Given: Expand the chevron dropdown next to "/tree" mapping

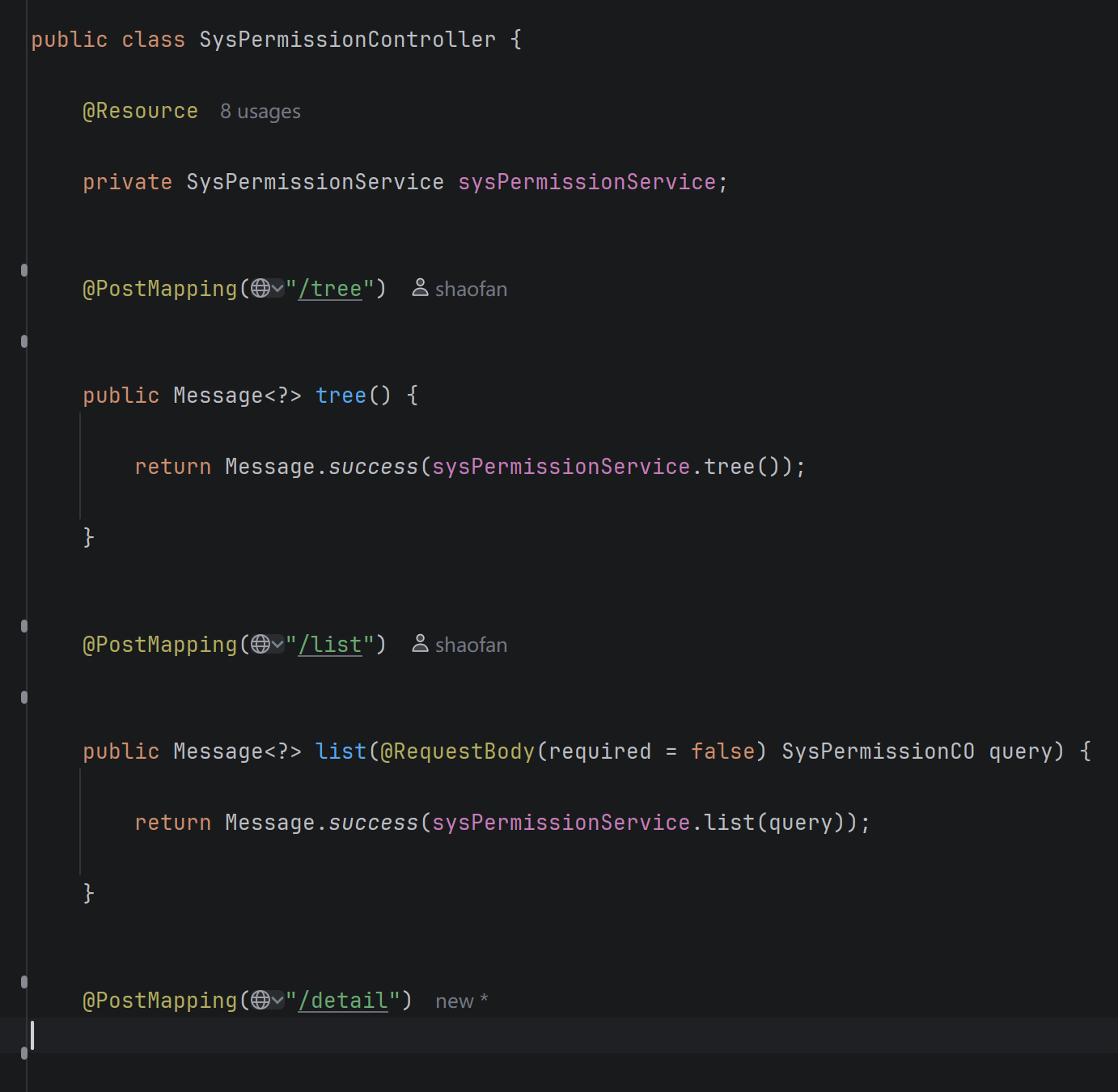Looking at the screenshot, I should [x=277, y=289].
